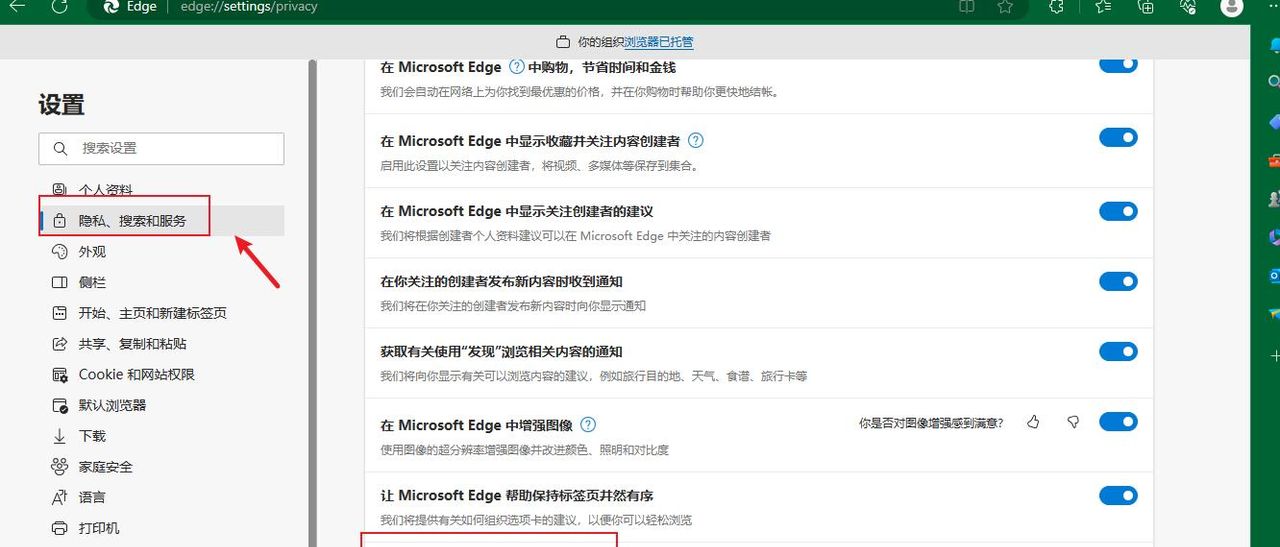Open the Extensions puzzle icon
The height and width of the screenshot is (547, 1280).
click(1056, 6)
